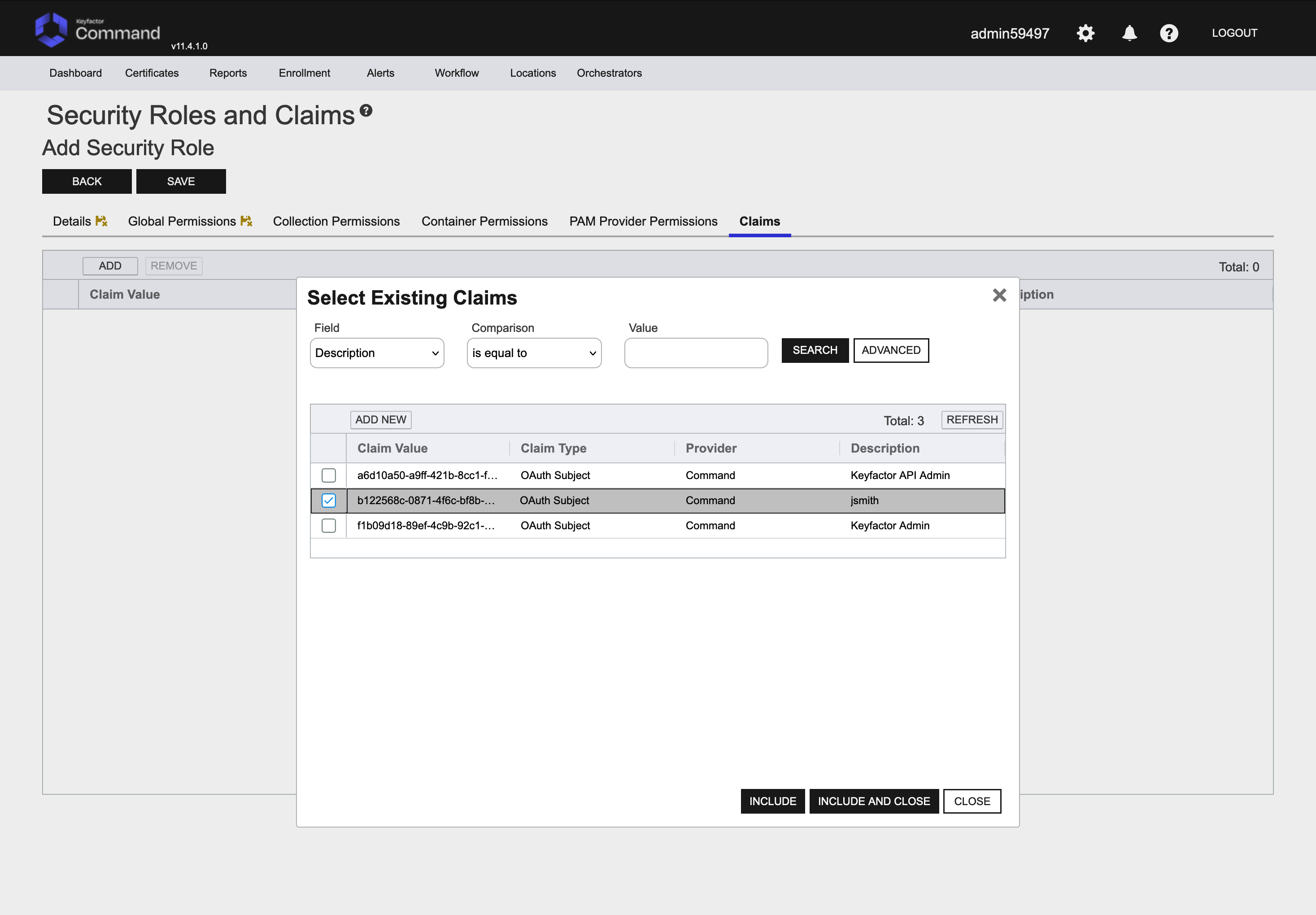The width and height of the screenshot is (1316, 915).
Task: Uncheck the jsmith claim checkbox
Action: coord(328,501)
